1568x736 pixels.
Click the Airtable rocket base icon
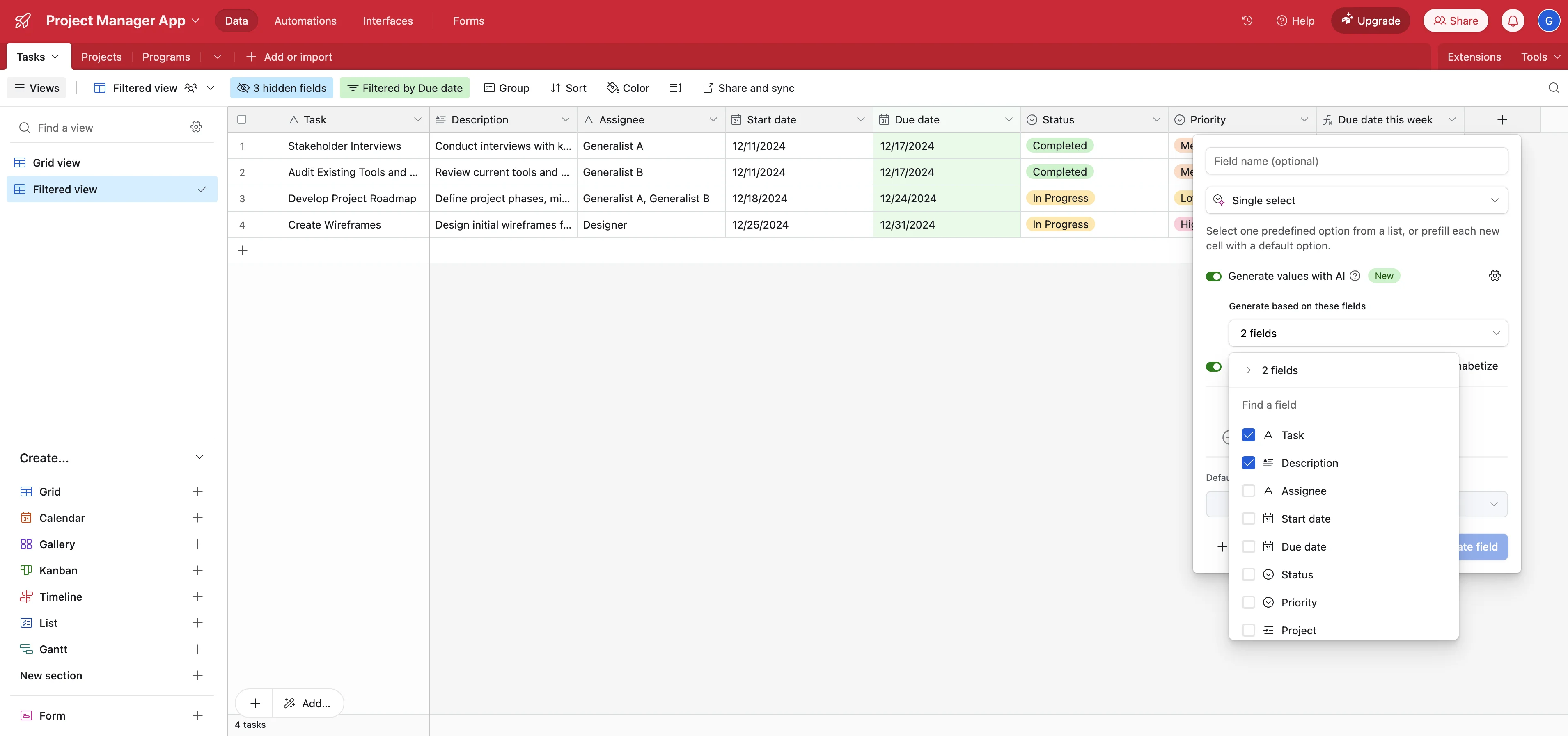tap(23, 21)
